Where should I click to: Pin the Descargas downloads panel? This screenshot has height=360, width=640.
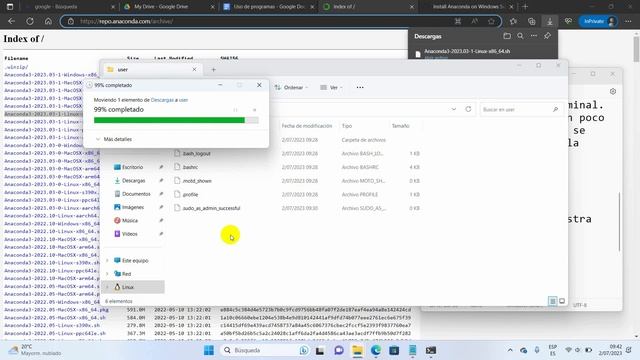coord(547,36)
